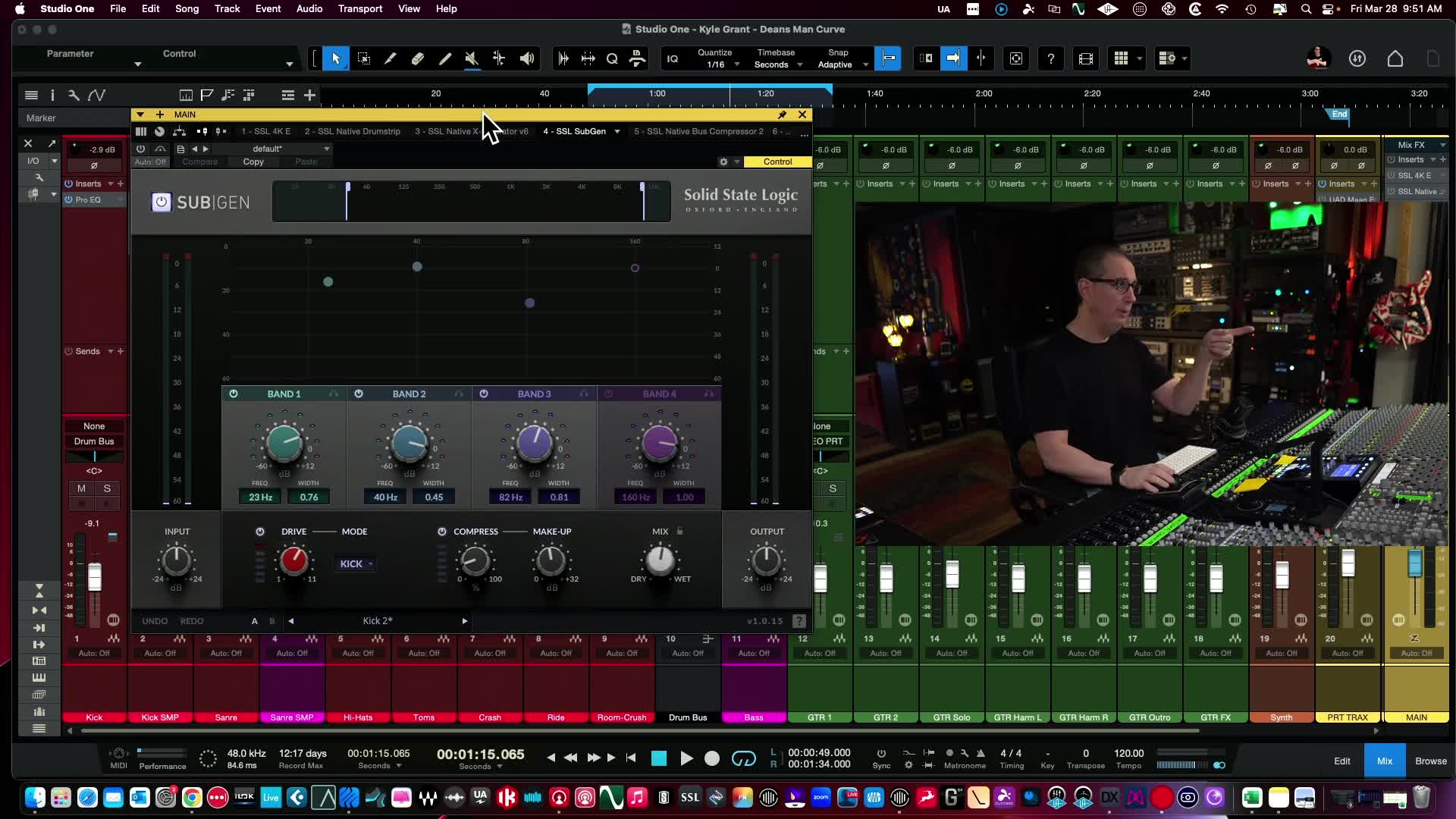Toggle the Autoscroll button
Screen dimensions: 1456x819
pos(954,58)
